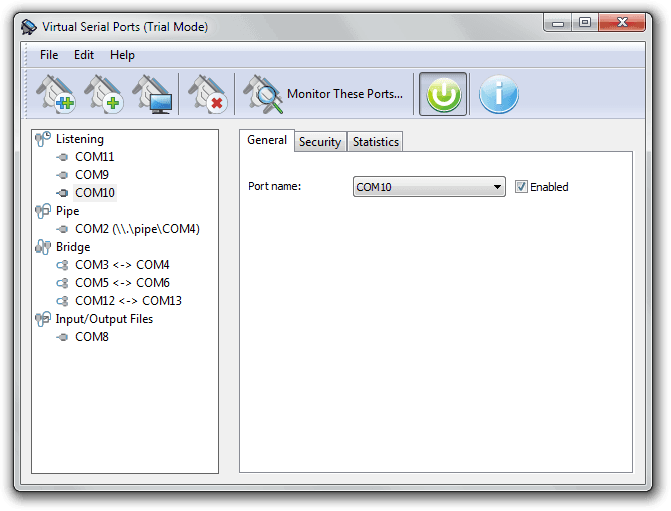Click the Port name: label
671x511 pixels.
(x=275, y=186)
